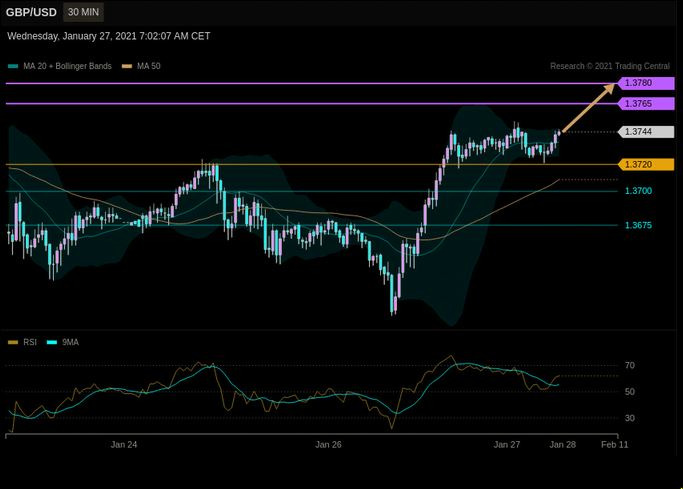Screen dimensions: 683x489
Task: Click the 'Jan 24' date axis label
Action: tap(124, 445)
